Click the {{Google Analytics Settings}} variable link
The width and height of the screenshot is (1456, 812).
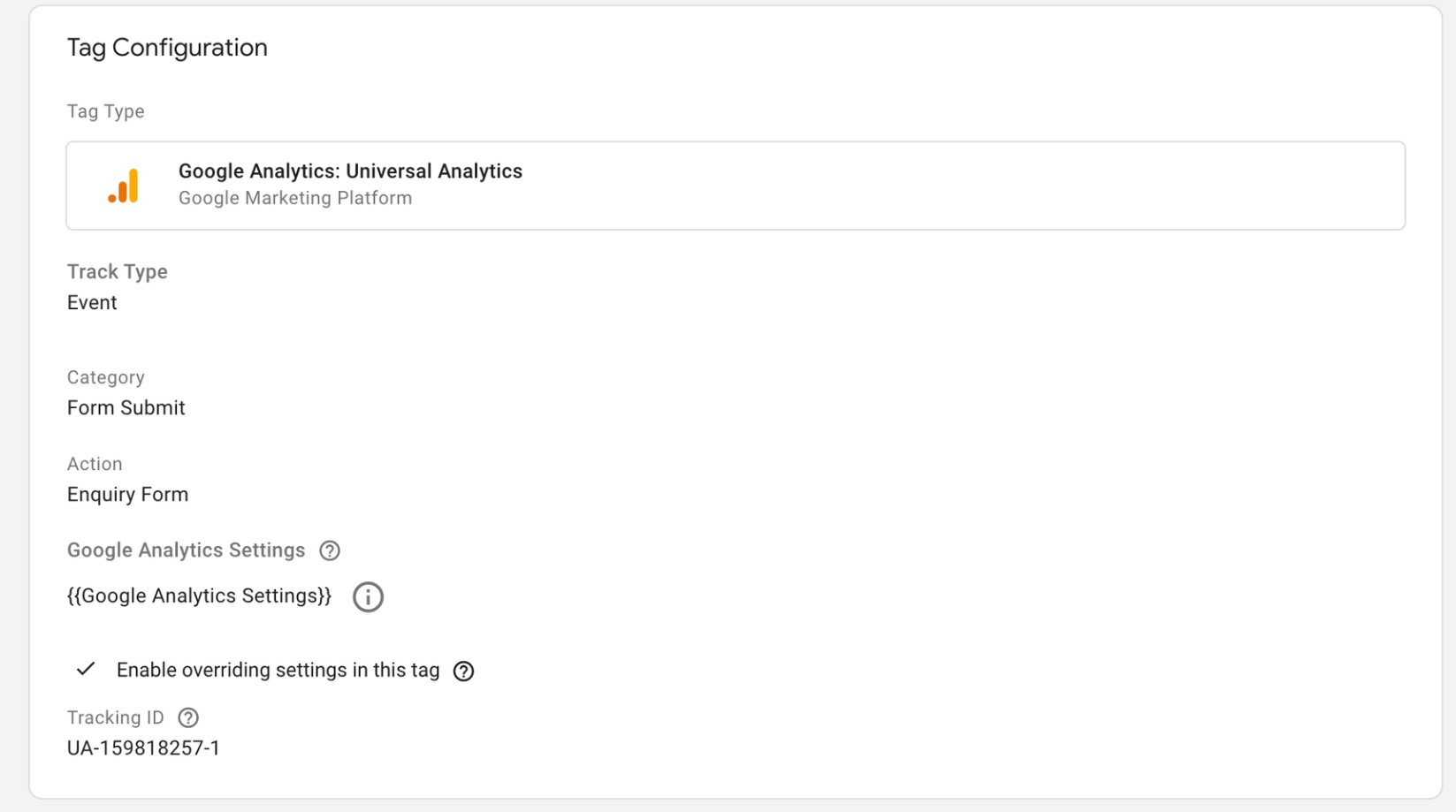[x=198, y=596]
